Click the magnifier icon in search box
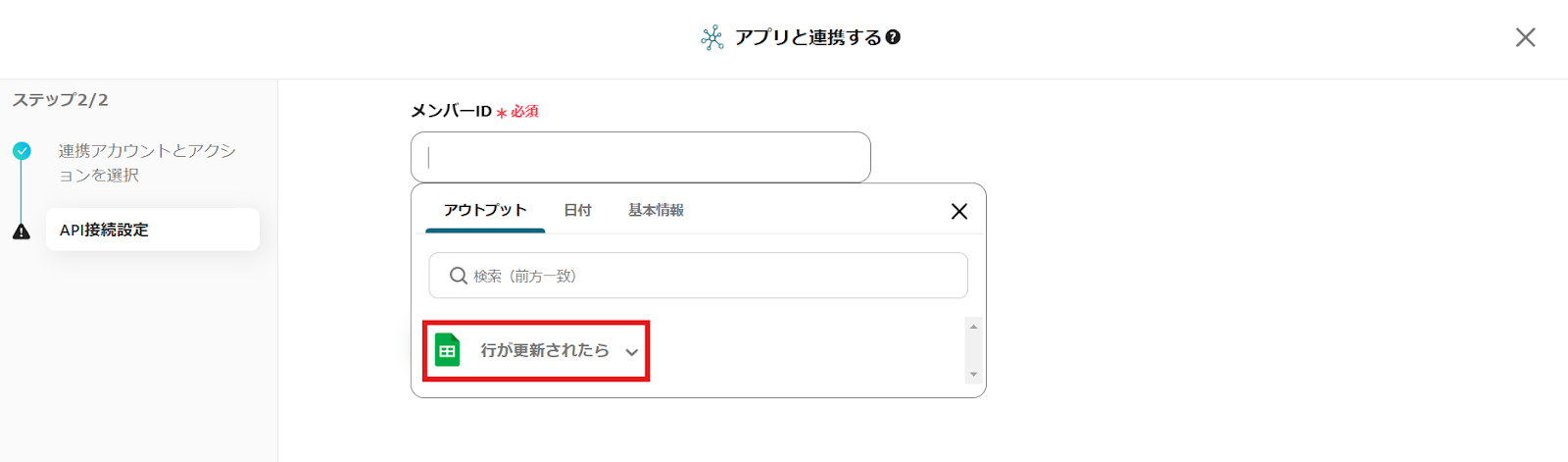This screenshot has width=1568, height=462. [458, 276]
